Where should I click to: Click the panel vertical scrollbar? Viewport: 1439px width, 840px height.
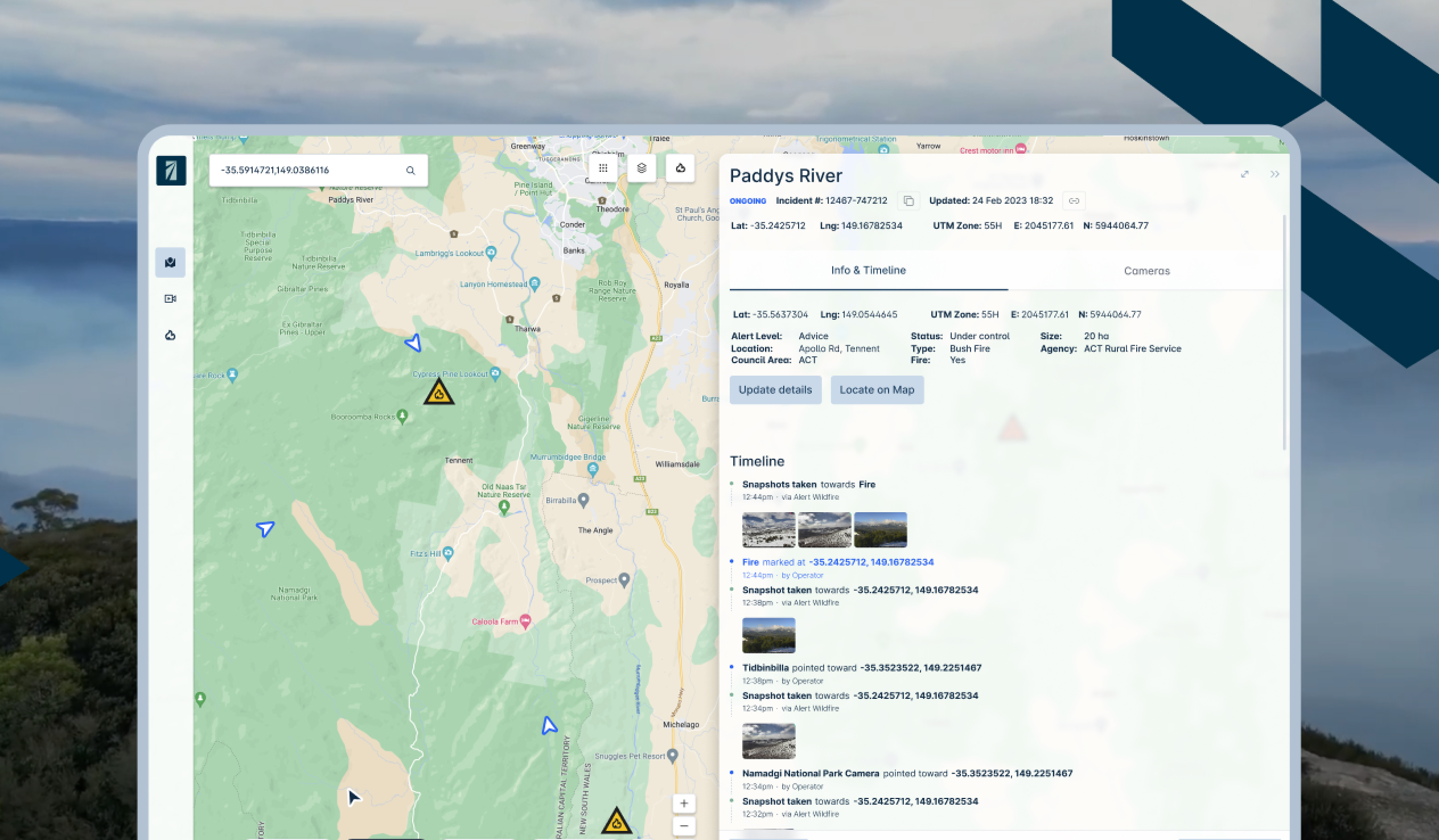[1284, 332]
